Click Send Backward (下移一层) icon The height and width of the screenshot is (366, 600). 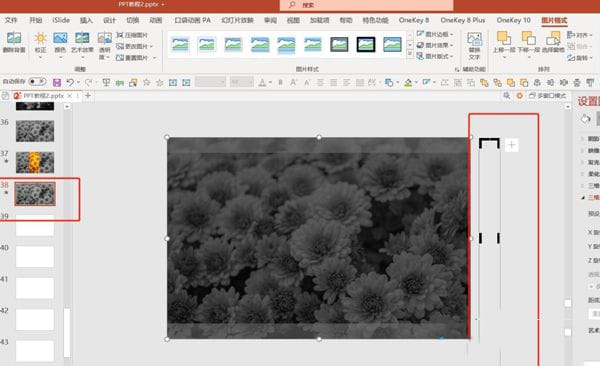(x=528, y=38)
